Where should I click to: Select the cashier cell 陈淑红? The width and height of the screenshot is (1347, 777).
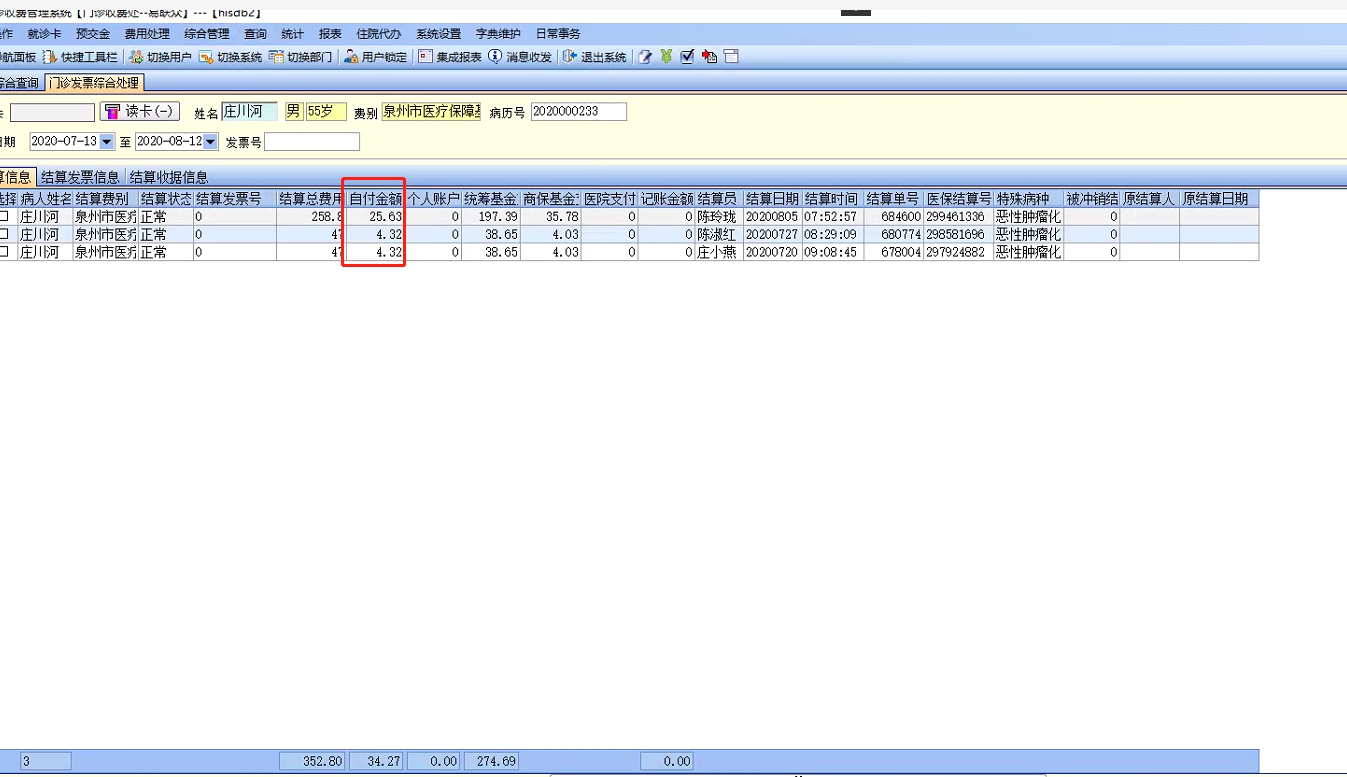pos(718,234)
